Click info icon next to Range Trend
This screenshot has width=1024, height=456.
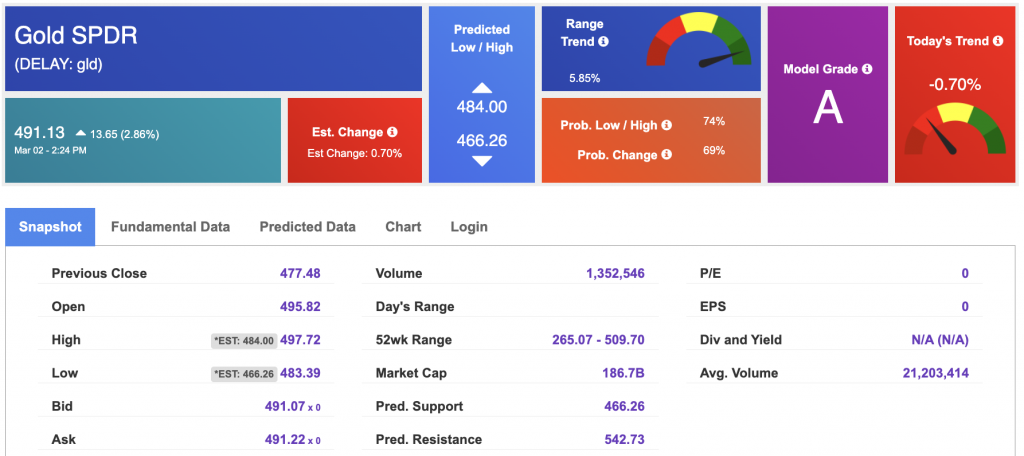coord(603,42)
